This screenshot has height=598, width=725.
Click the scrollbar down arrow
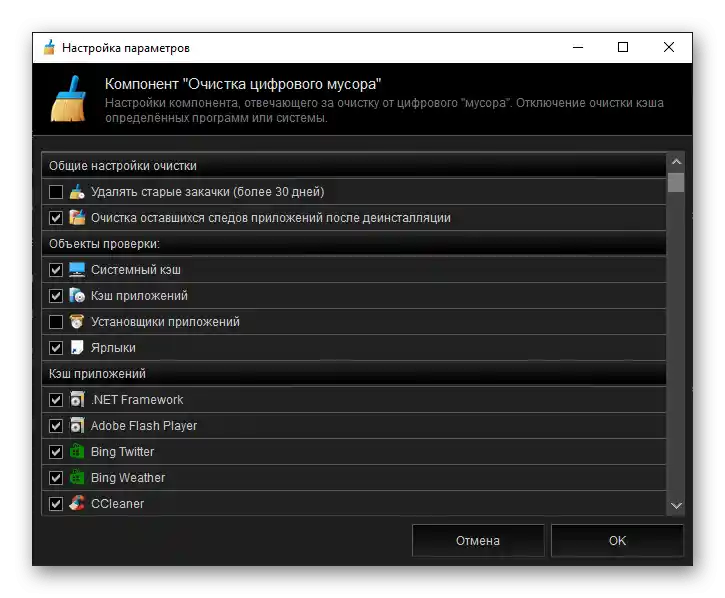click(676, 505)
